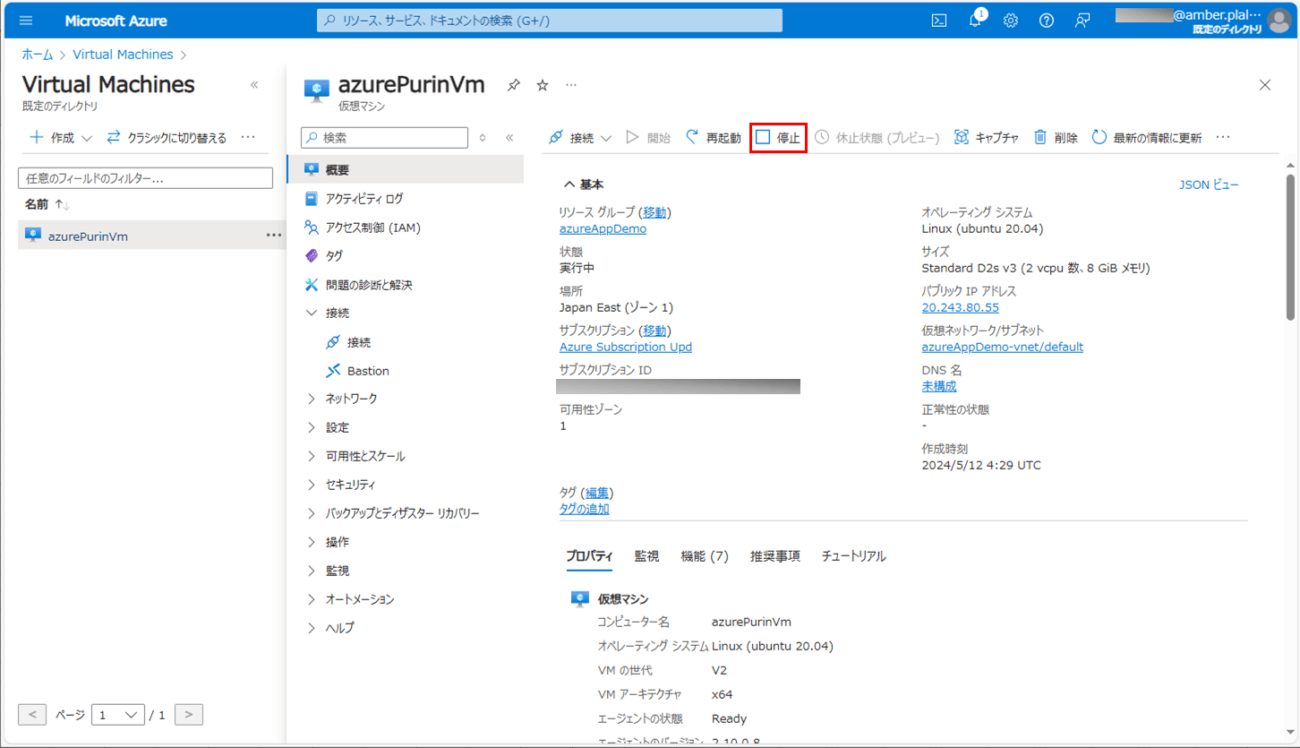Switch to 機能 (7) tab

tap(704, 557)
